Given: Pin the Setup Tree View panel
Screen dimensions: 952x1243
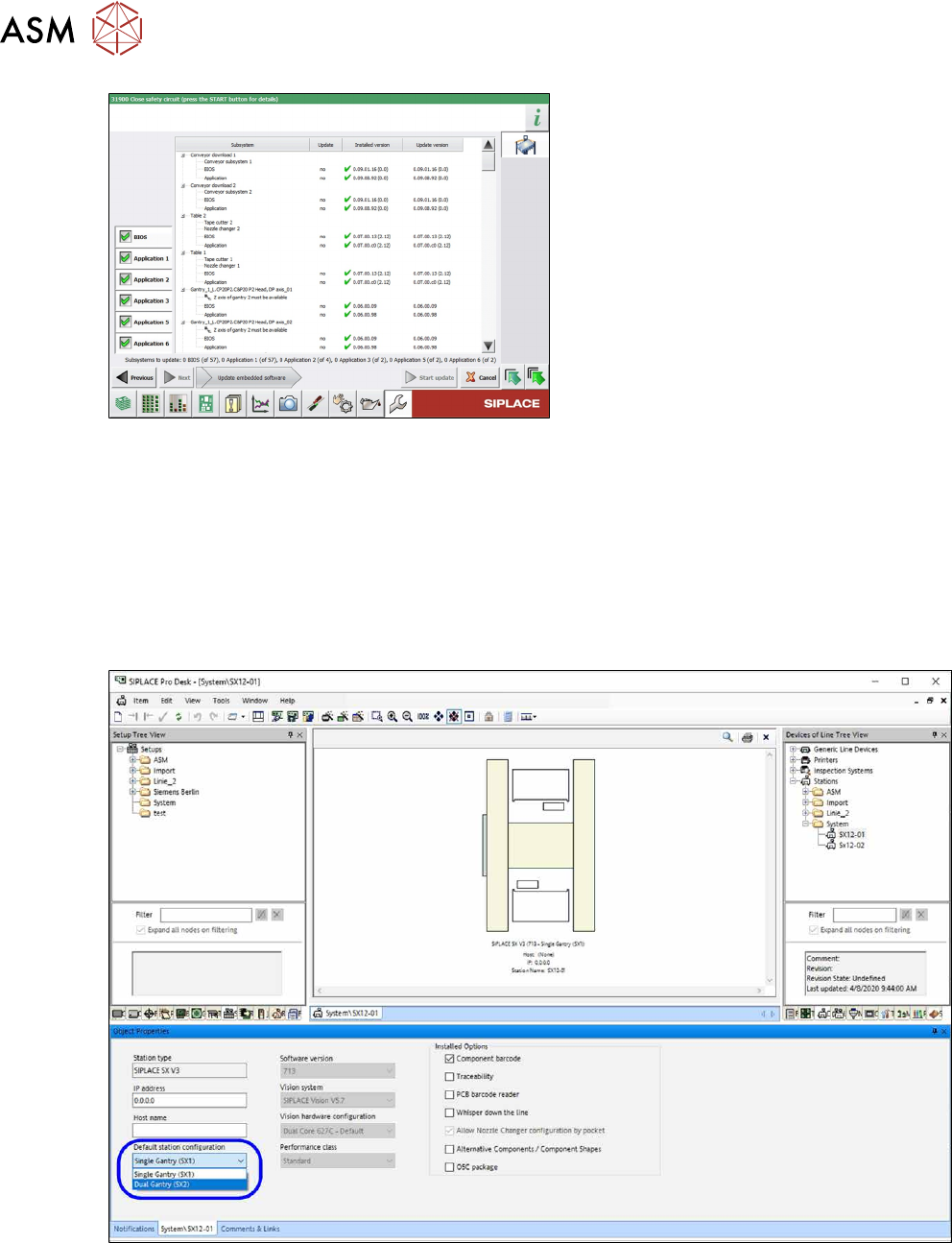Looking at the screenshot, I should (x=290, y=735).
